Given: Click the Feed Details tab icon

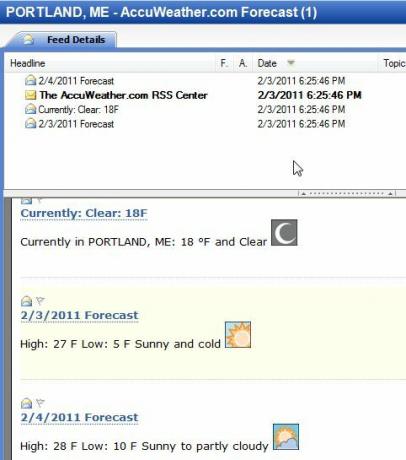Looking at the screenshot, I should tap(28, 40).
